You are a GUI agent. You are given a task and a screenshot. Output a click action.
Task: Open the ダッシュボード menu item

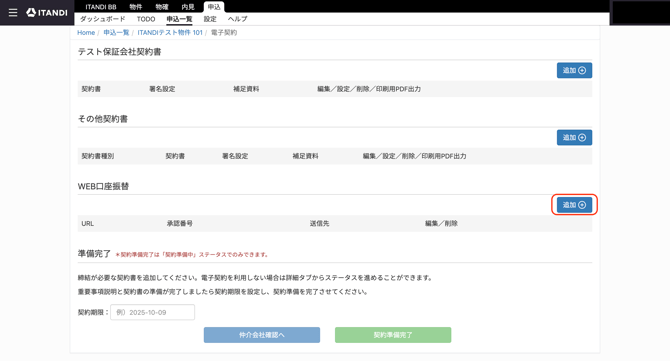click(103, 19)
